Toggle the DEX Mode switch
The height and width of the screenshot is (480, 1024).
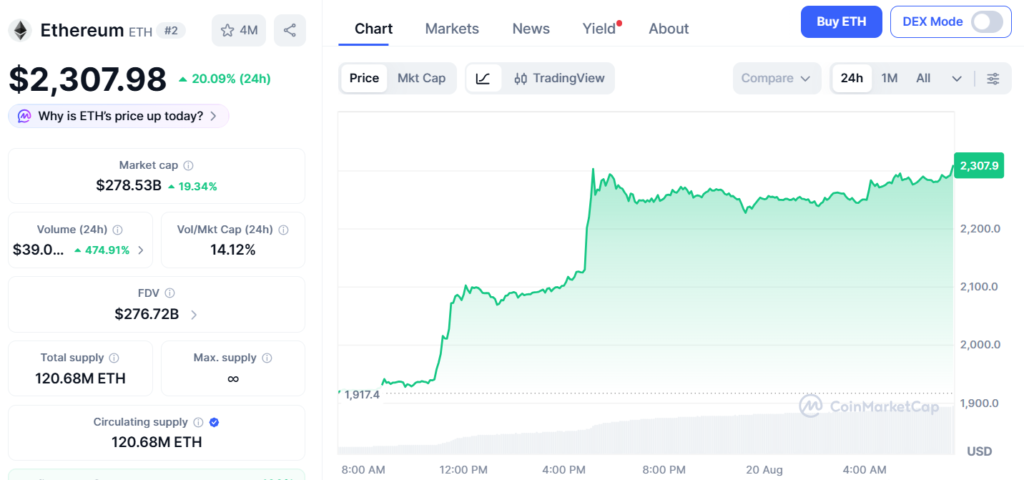coord(986,22)
